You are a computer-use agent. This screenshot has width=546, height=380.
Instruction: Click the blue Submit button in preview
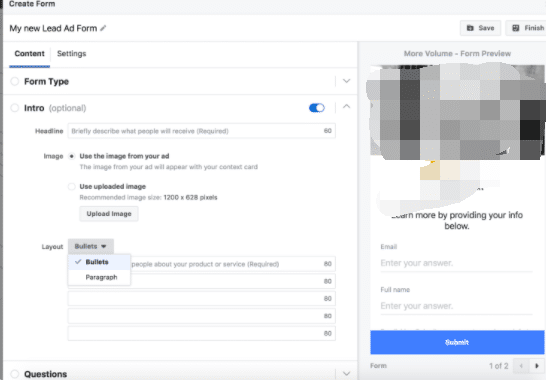pyautogui.click(x=457, y=342)
